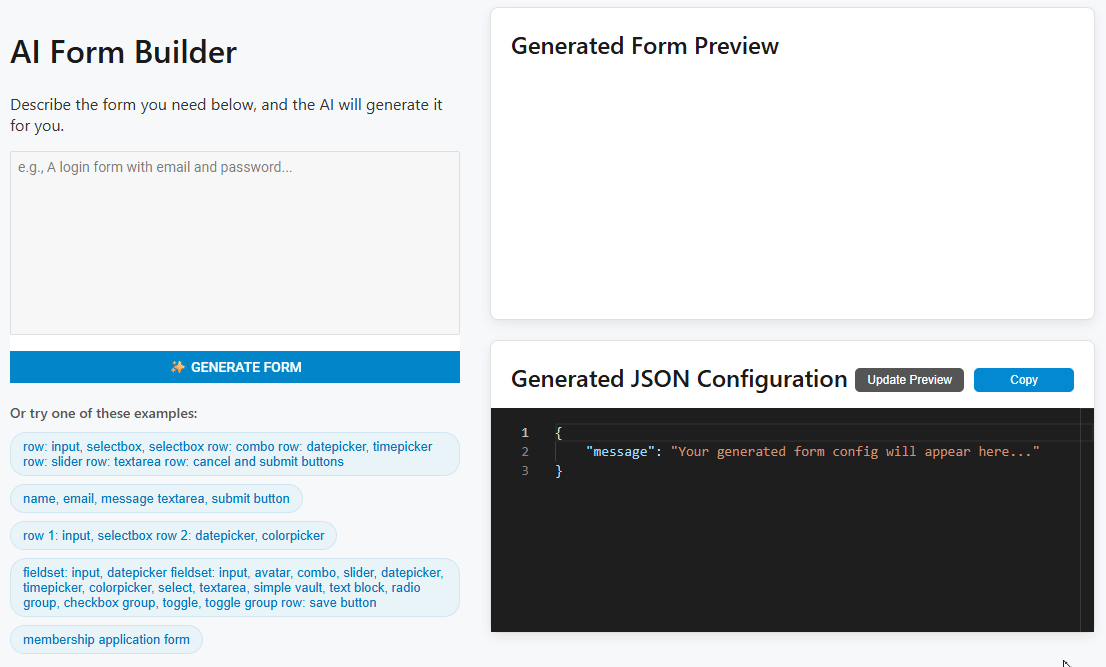This screenshot has height=667, width=1106.
Task: Click the 'Generated JSON Configuration' heading
Action: (x=679, y=379)
